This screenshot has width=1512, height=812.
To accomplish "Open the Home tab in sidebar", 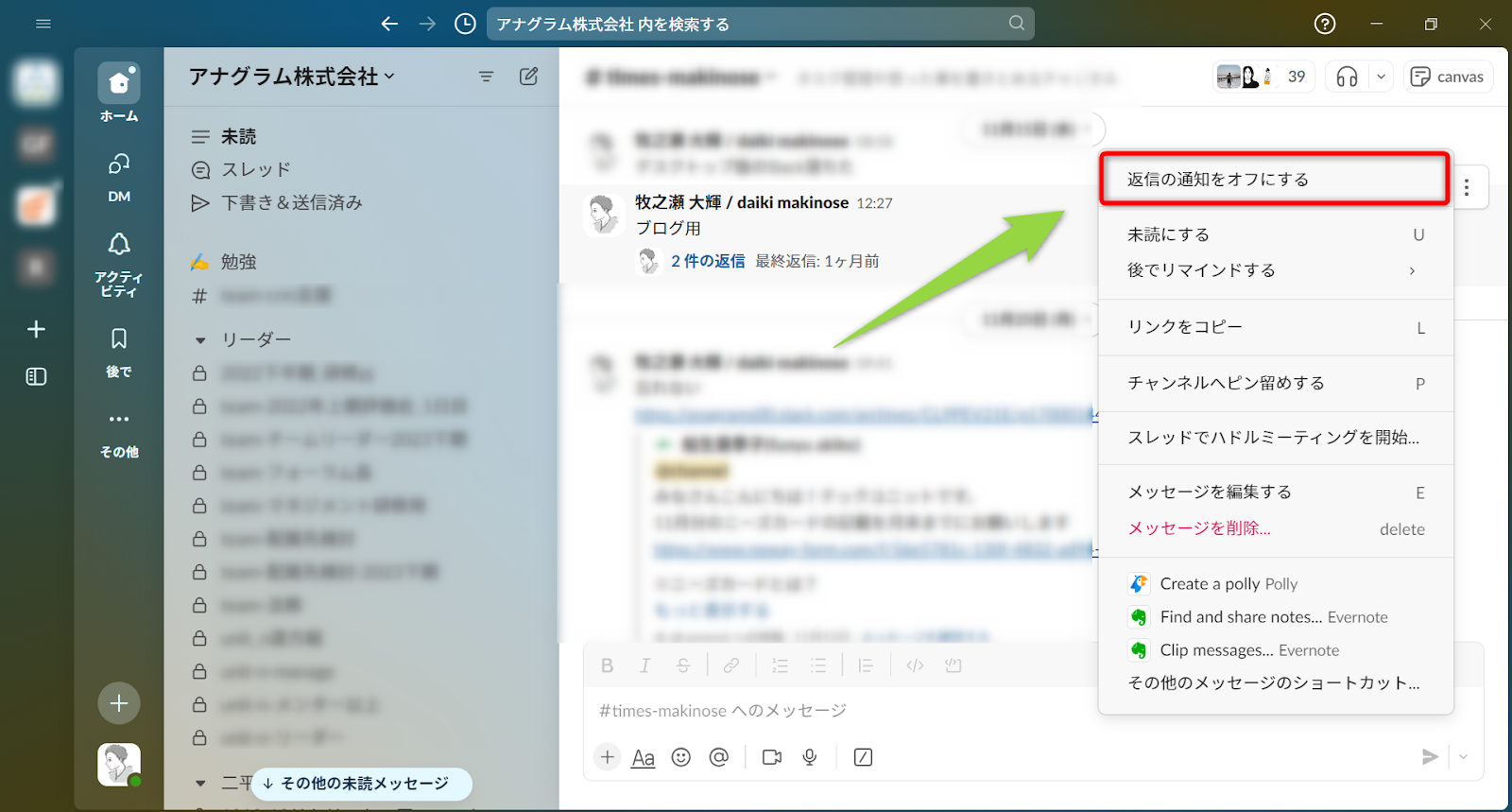I will [x=119, y=93].
